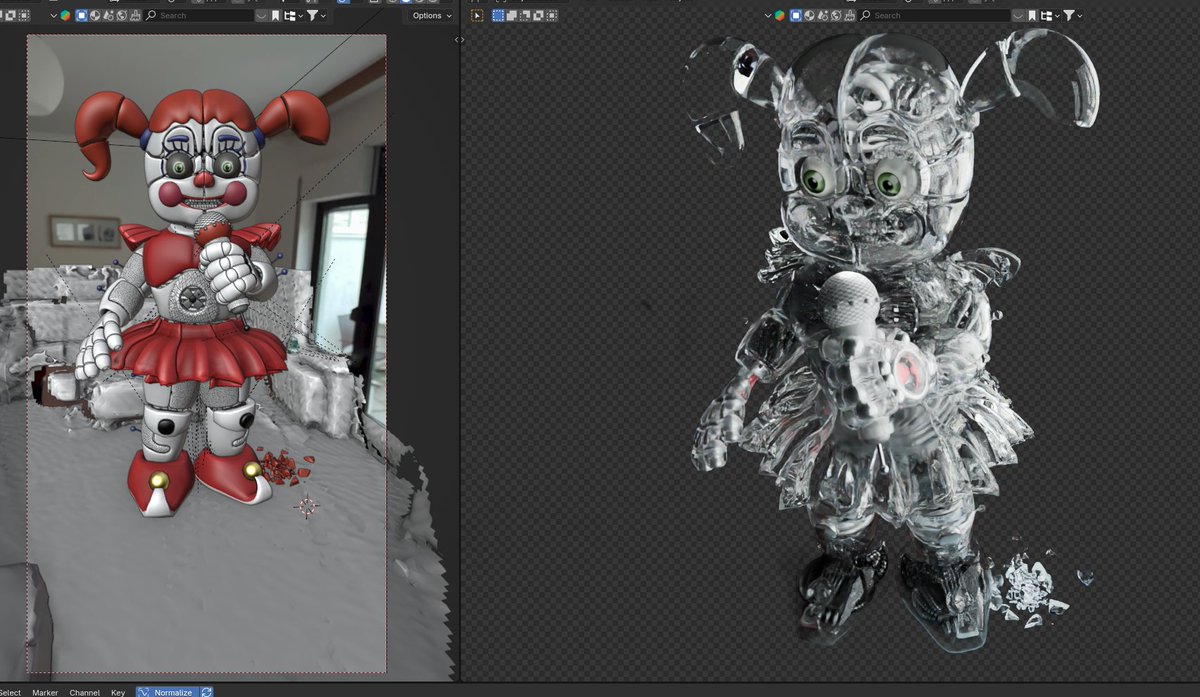Screen dimensions: 1200x697
Task: Open the Channel menu
Action: (84, 691)
